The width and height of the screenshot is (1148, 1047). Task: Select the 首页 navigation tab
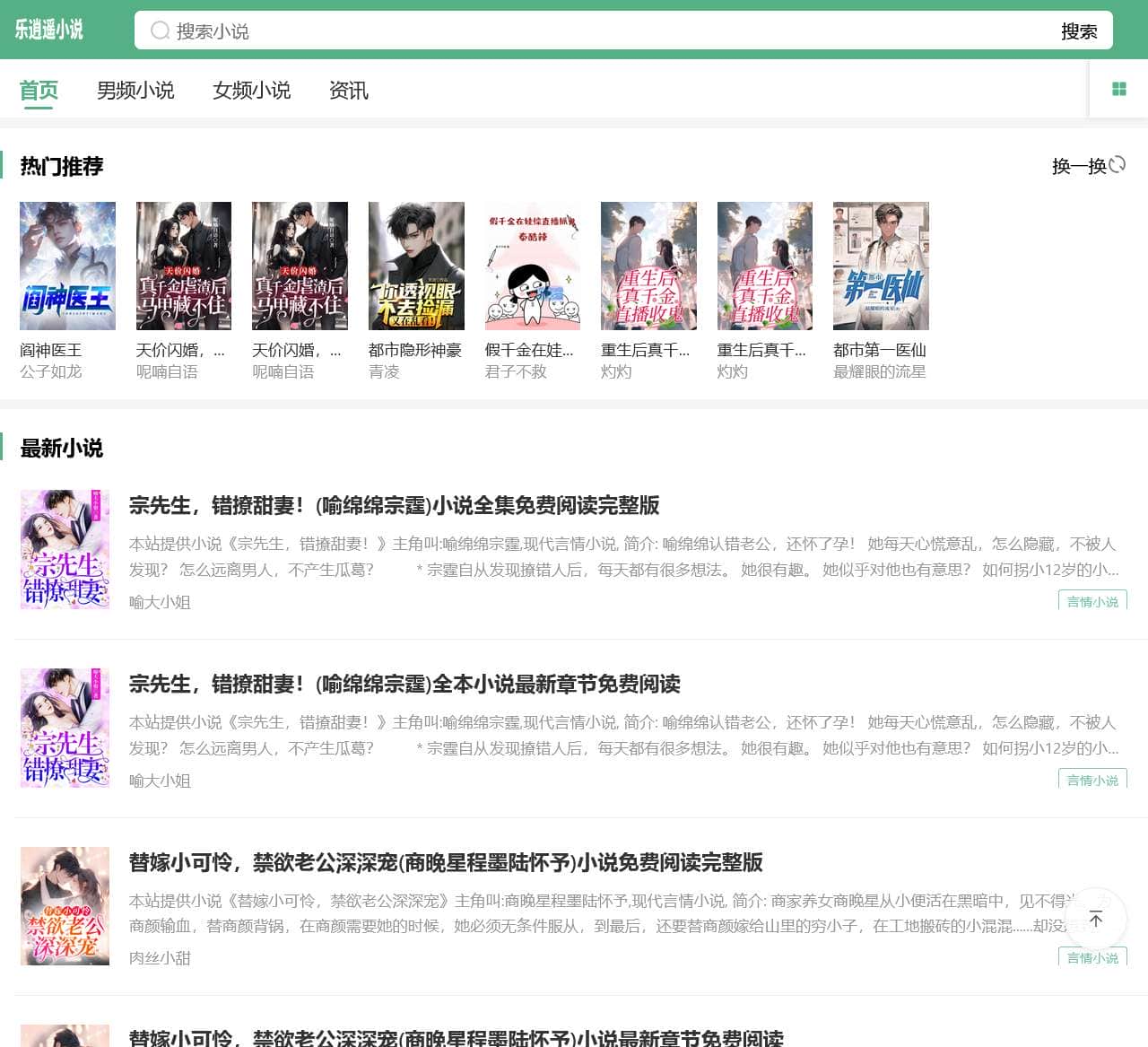tap(39, 91)
